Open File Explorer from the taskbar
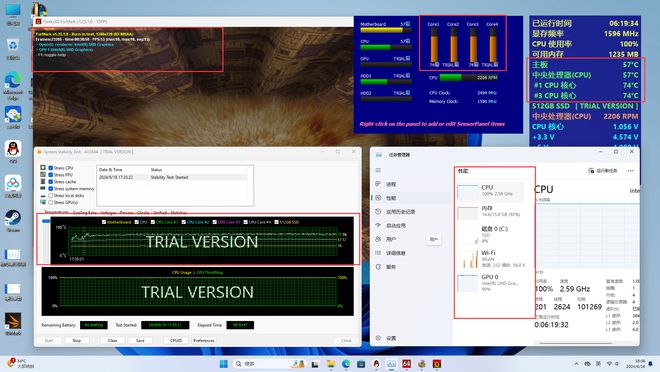The image size is (660, 372). click(x=331, y=364)
